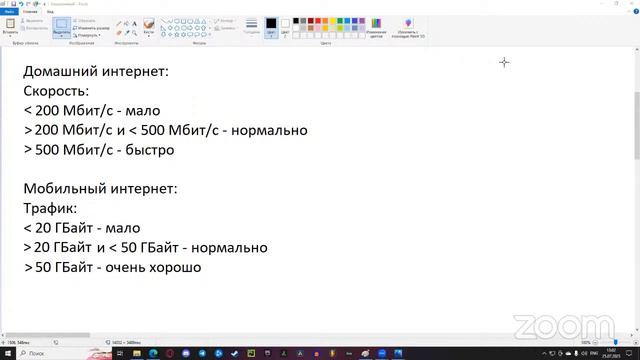Click the taskbar clock showing date
Screen dimensions: 640x360
(611, 353)
